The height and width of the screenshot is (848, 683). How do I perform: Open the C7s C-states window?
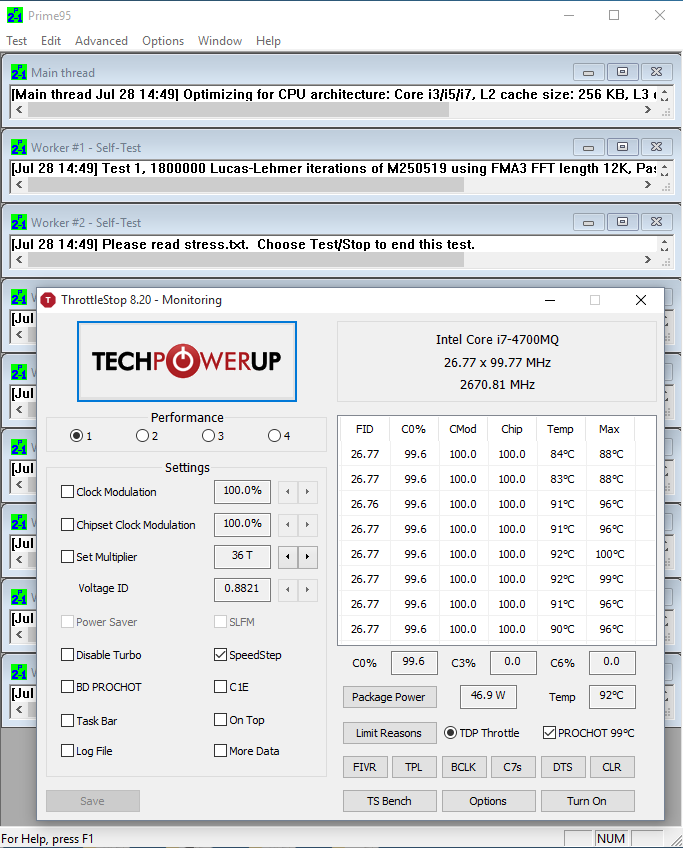513,767
